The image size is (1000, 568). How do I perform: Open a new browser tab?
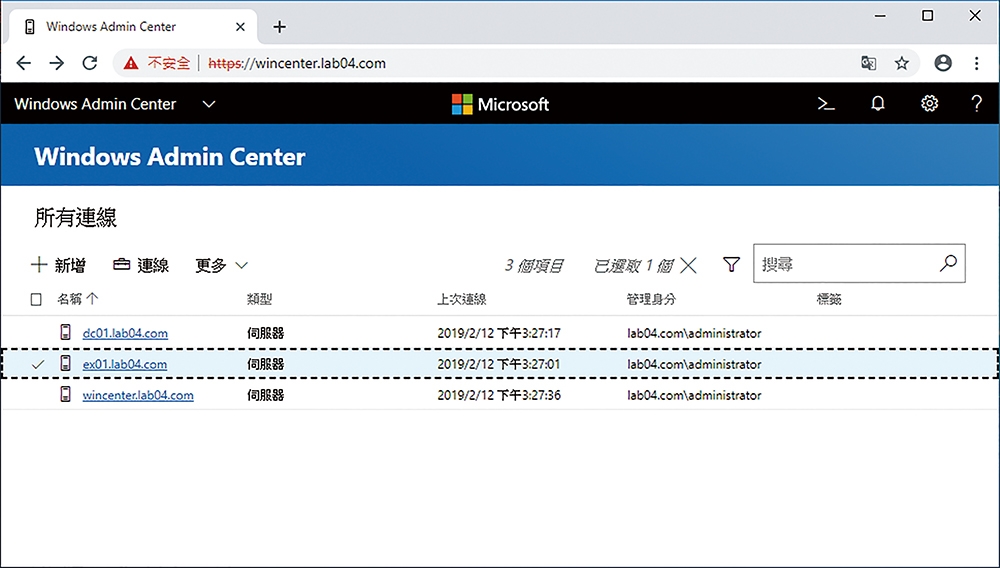(279, 27)
